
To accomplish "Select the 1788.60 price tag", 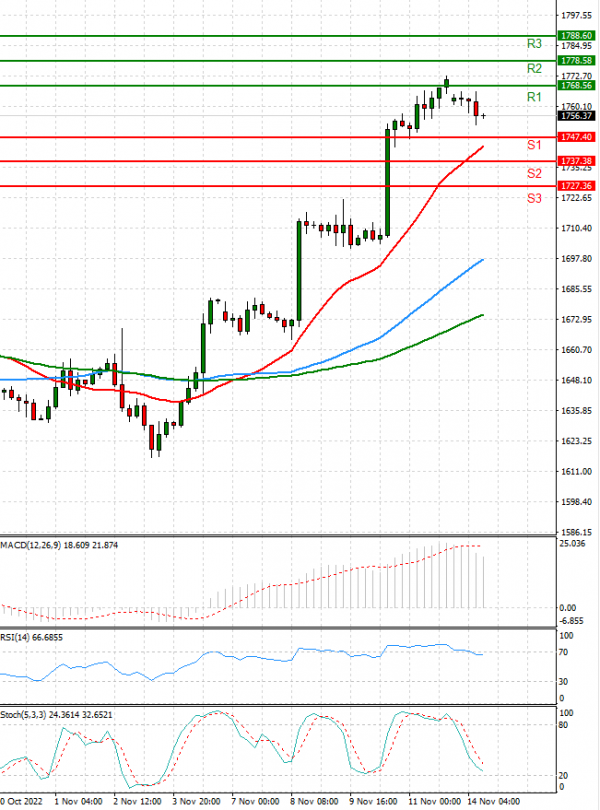I will tap(576, 36).
